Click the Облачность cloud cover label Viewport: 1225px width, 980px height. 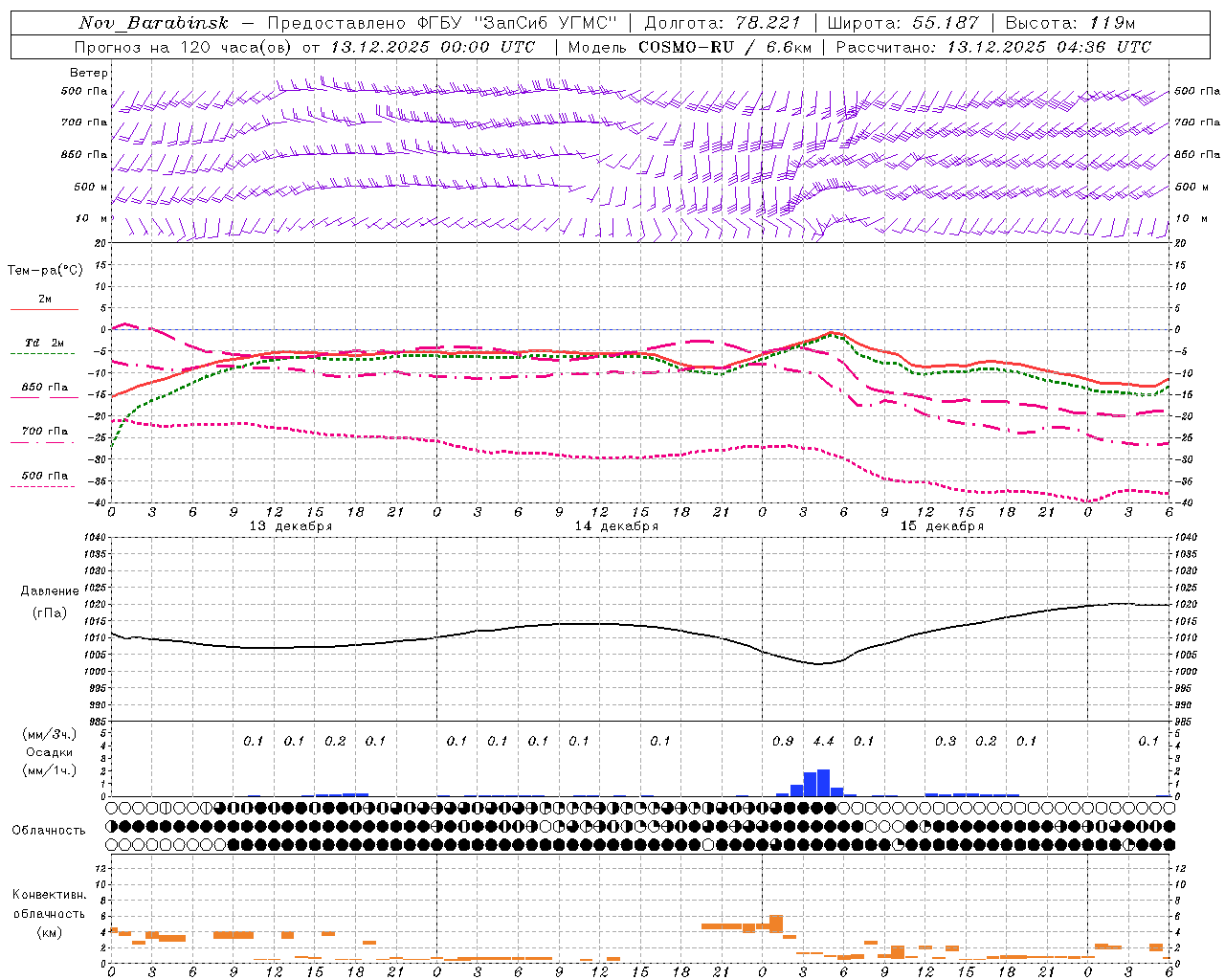49,831
